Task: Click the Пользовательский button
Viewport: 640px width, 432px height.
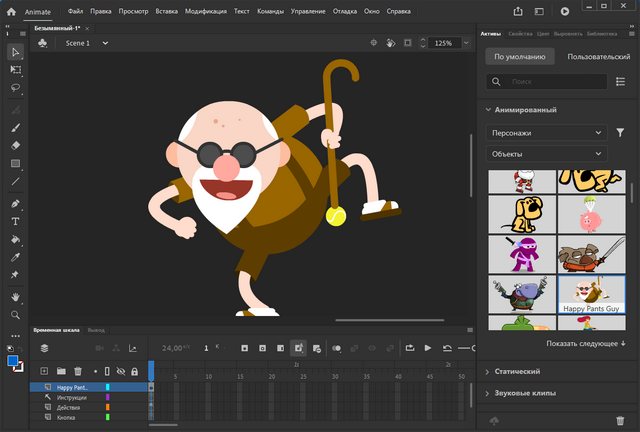Action: (599, 57)
